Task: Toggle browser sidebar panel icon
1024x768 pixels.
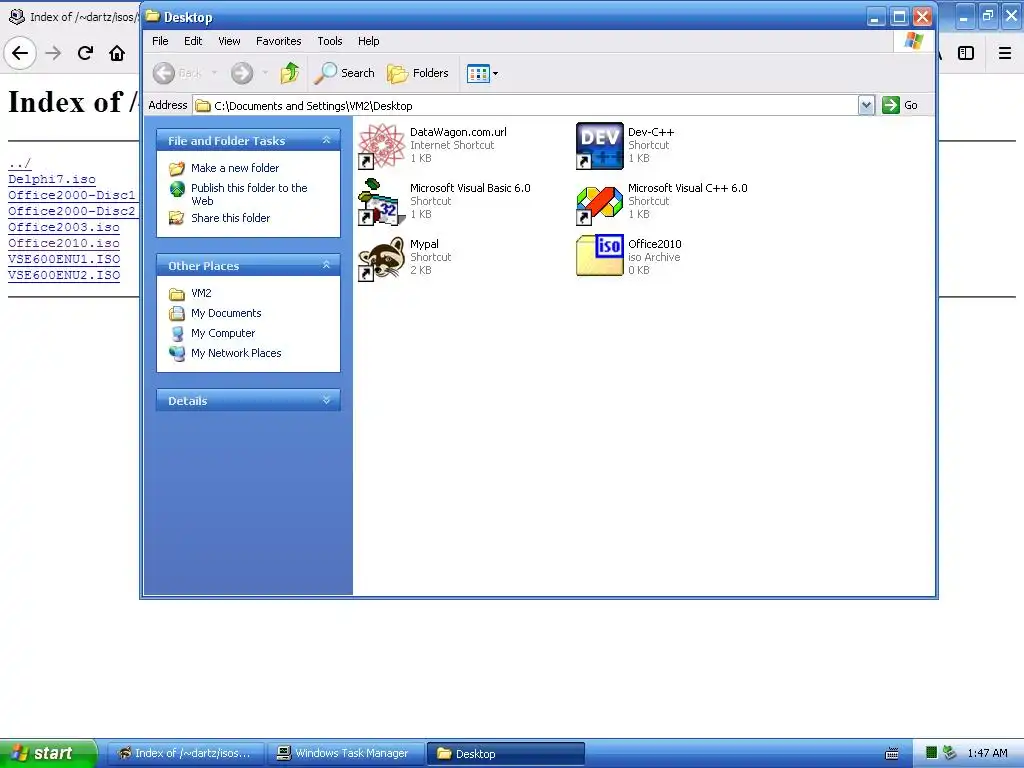Action: [x=966, y=53]
